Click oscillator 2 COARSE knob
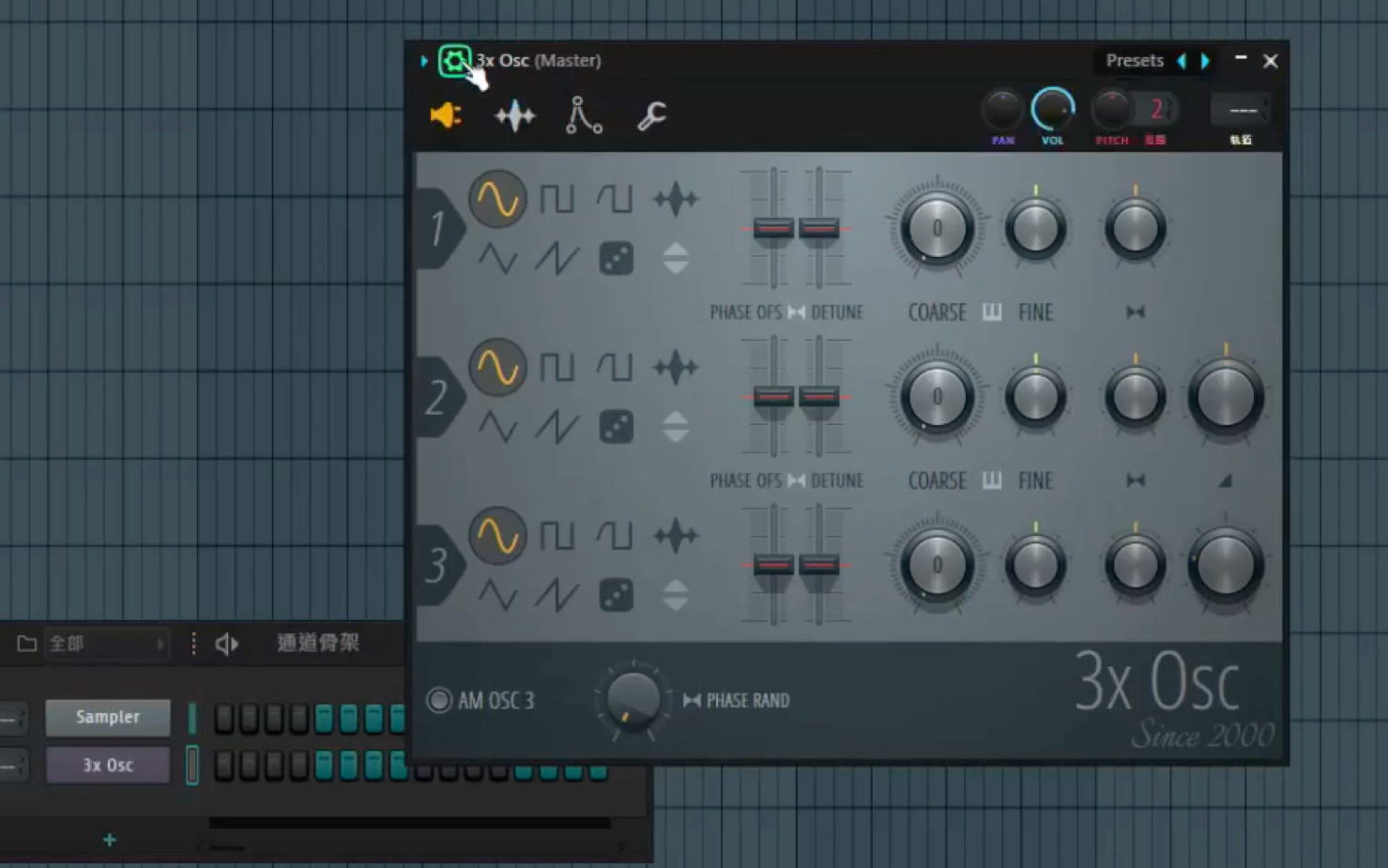The width and height of the screenshot is (1388, 868). (x=937, y=397)
